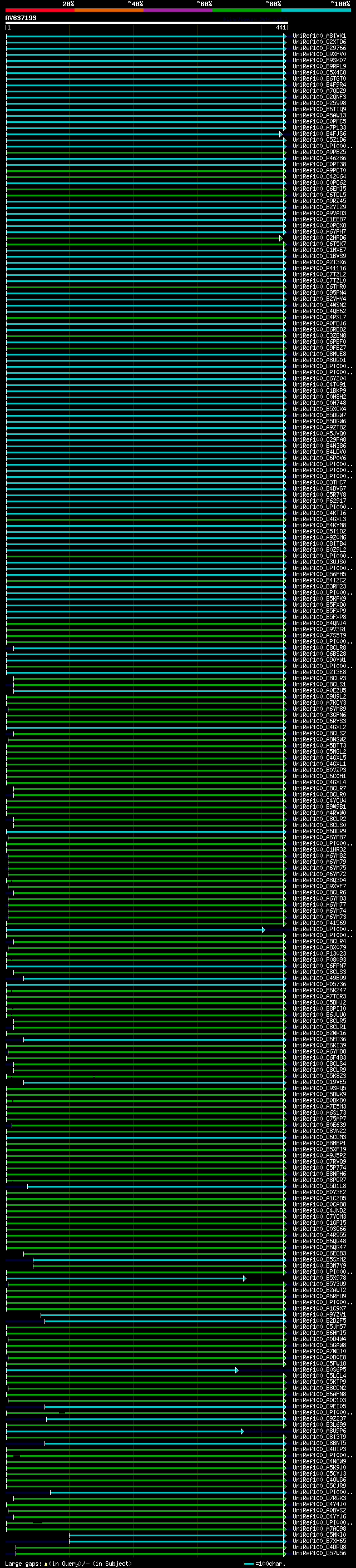Select the UniRef100_Q6Y204 label
Image resolution: width=356 pixels, height=1568 pixels.
pyautogui.click(x=319, y=379)
